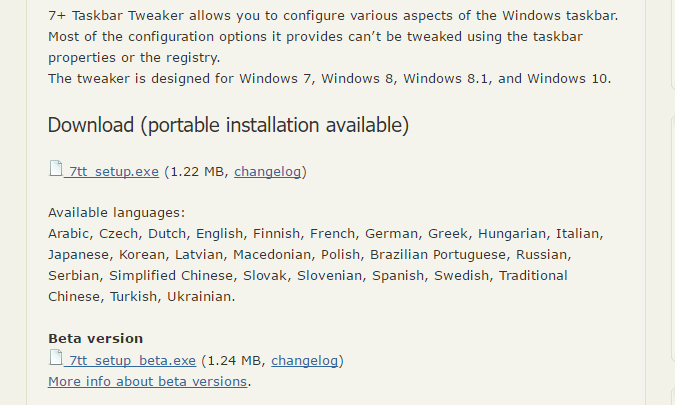Click Brazilian Portuguese in the languages list

438,254
